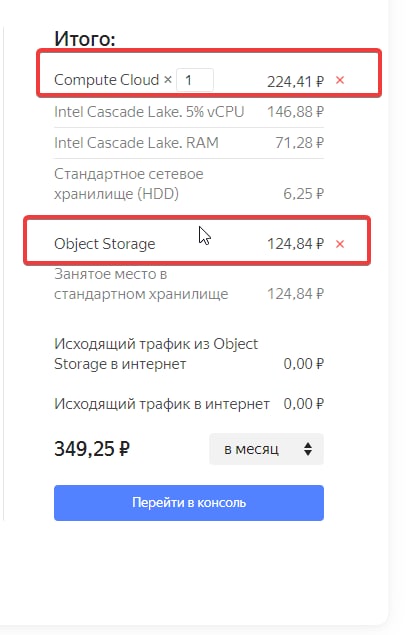Delete Object Storage with the red X icon
This screenshot has height=635, width=410.
340,244
